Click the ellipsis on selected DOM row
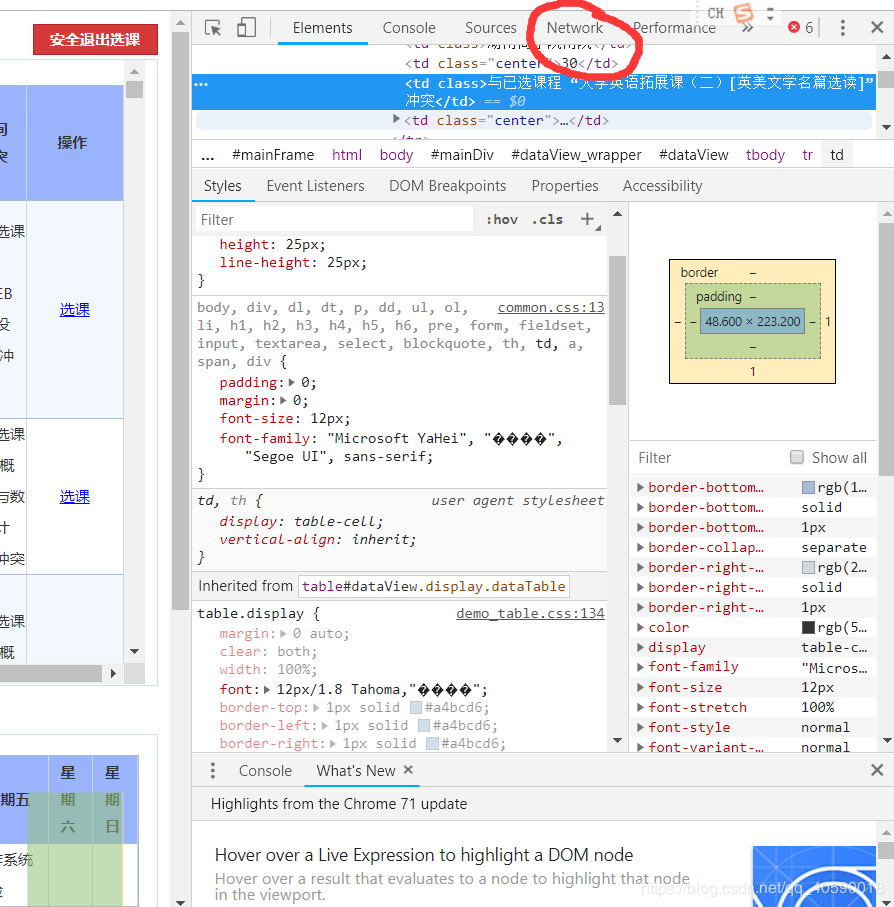This screenshot has height=907, width=894. (x=201, y=84)
